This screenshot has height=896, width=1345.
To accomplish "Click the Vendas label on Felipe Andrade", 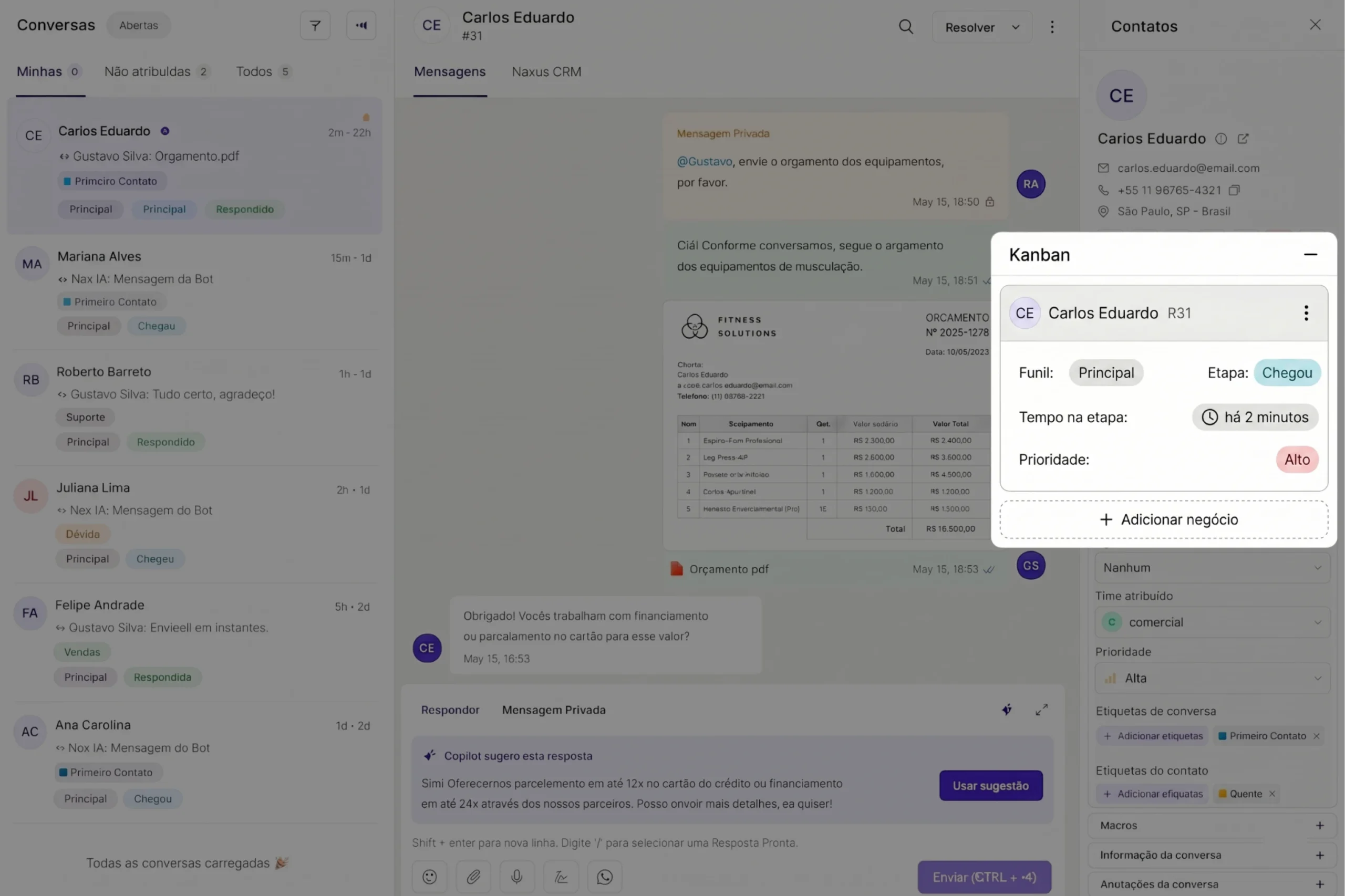I will (x=82, y=652).
